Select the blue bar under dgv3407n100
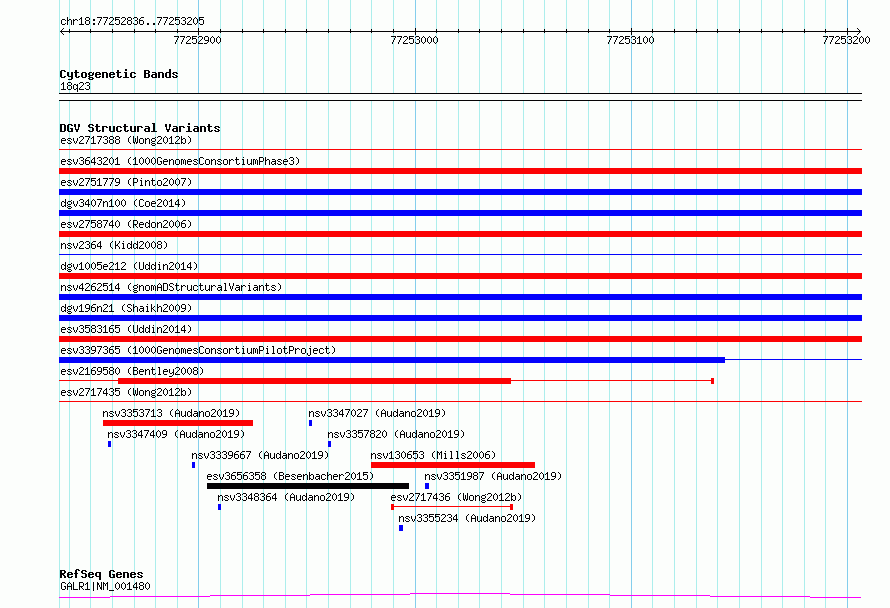The height and width of the screenshot is (608, 890). [460, 213]
